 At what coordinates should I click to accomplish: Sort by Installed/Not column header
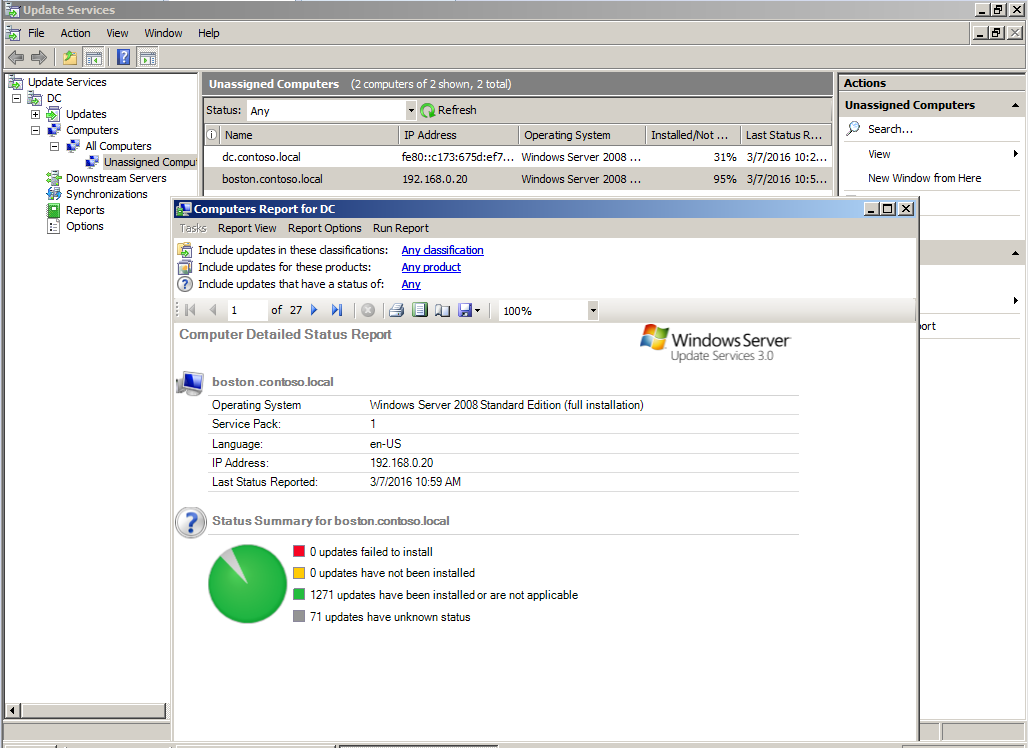[x=693, y=135]
